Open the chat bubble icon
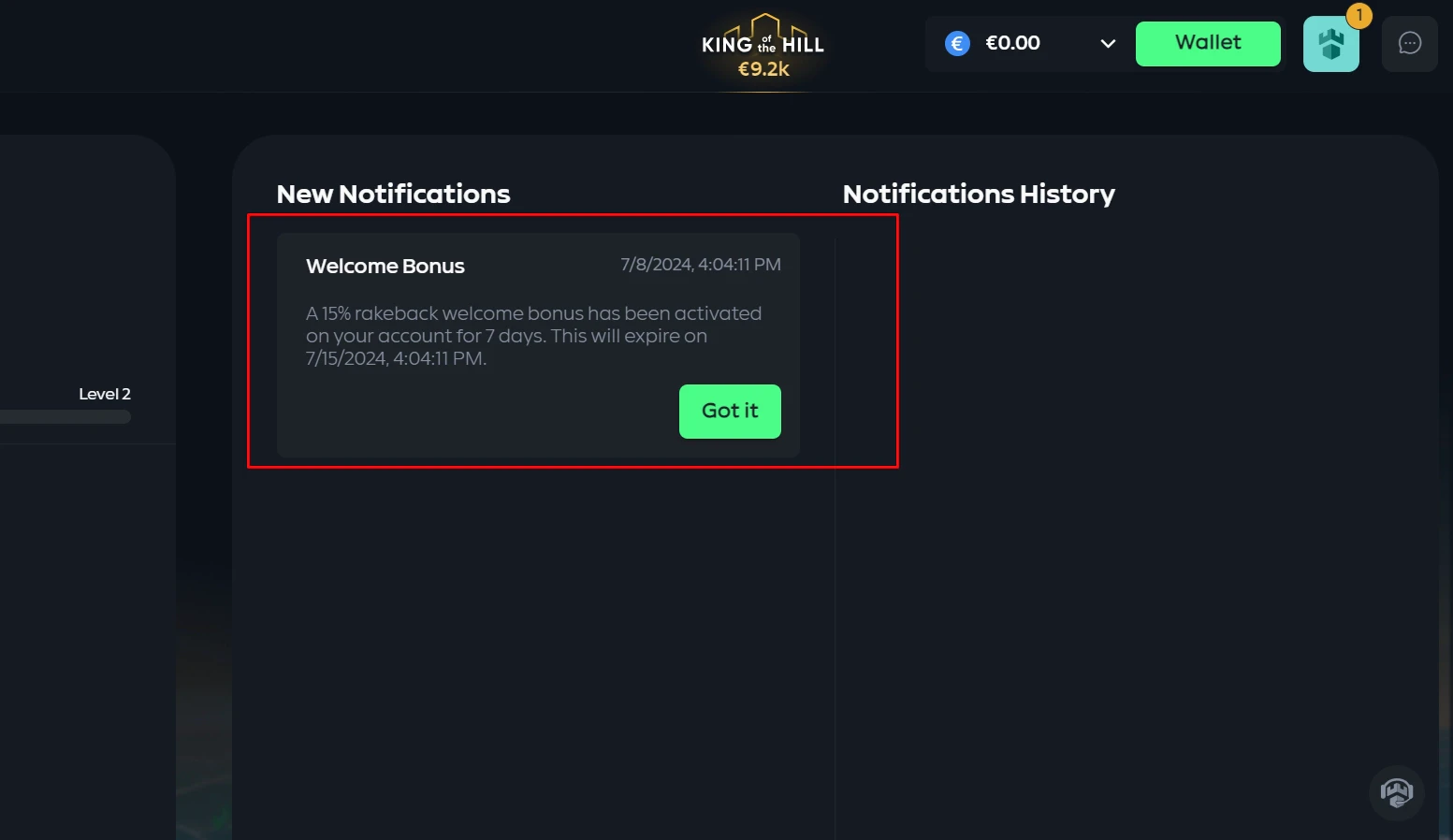Image resolution: width=1453 pixels, height=840 pixels. (1409, 44)
